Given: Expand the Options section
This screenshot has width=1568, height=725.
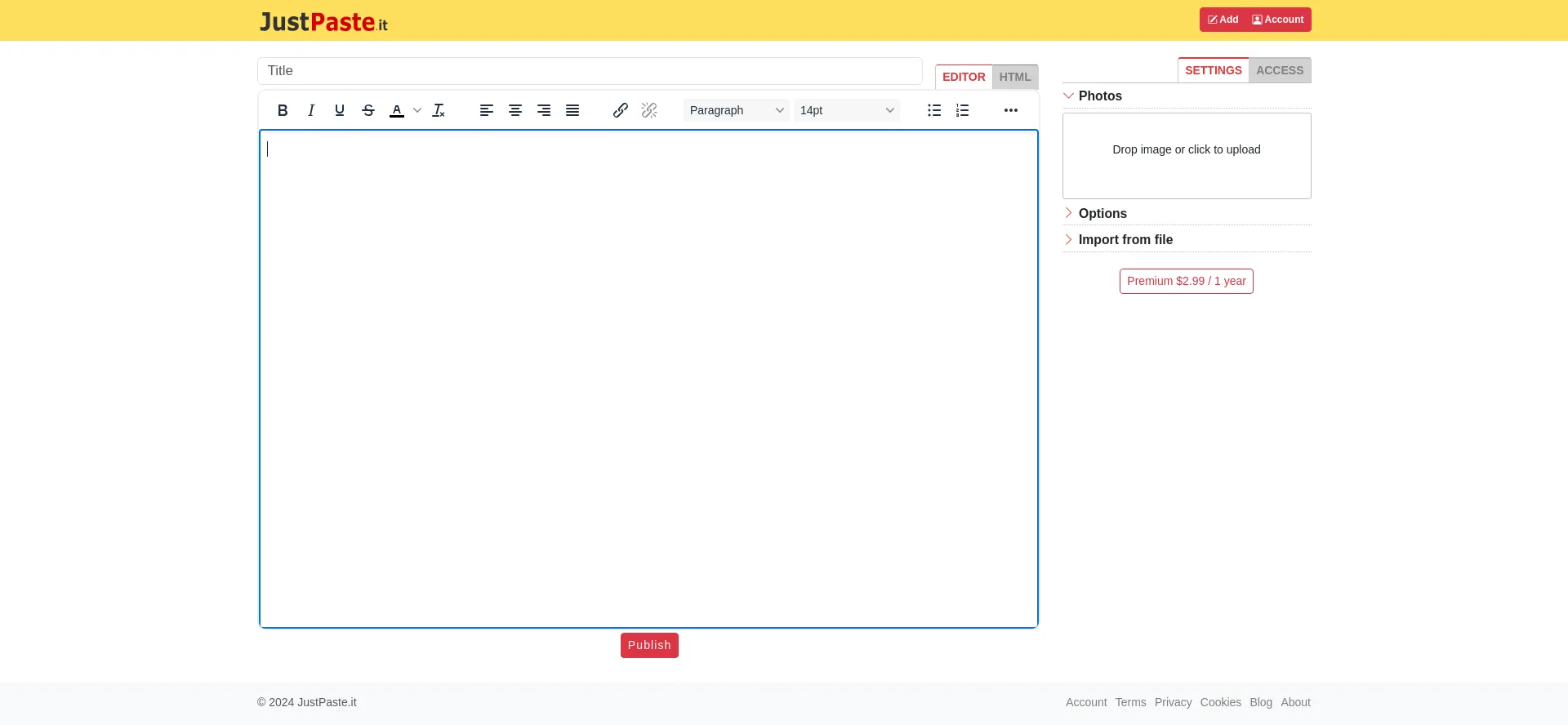Looking at the screenshot, I should pos(1187,213).
